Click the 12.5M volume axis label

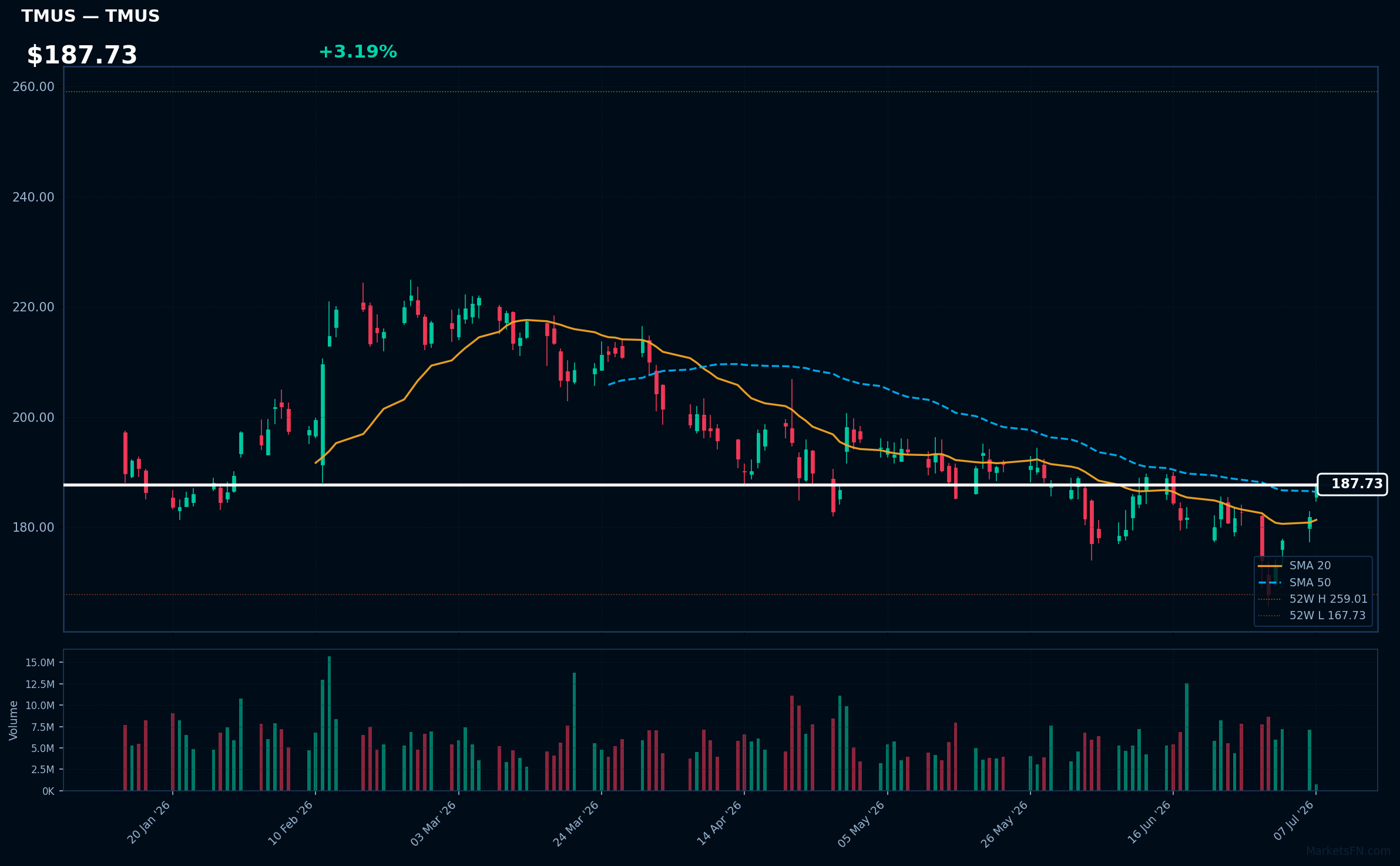coord(40,684)
